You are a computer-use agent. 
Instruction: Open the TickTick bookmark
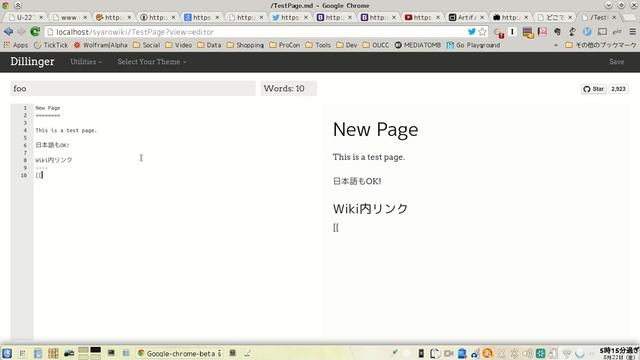coord(51,45)
